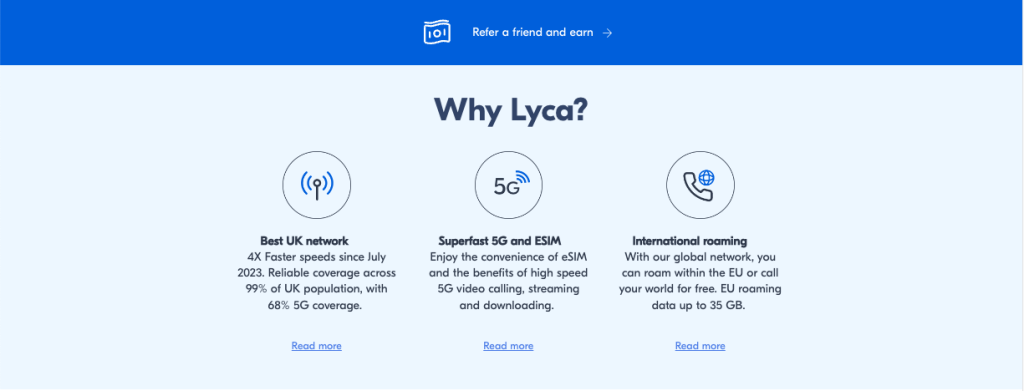This screenshot has width=1024, height=391.
Task: Select the International roaming heading
Action: coord(690,241)
